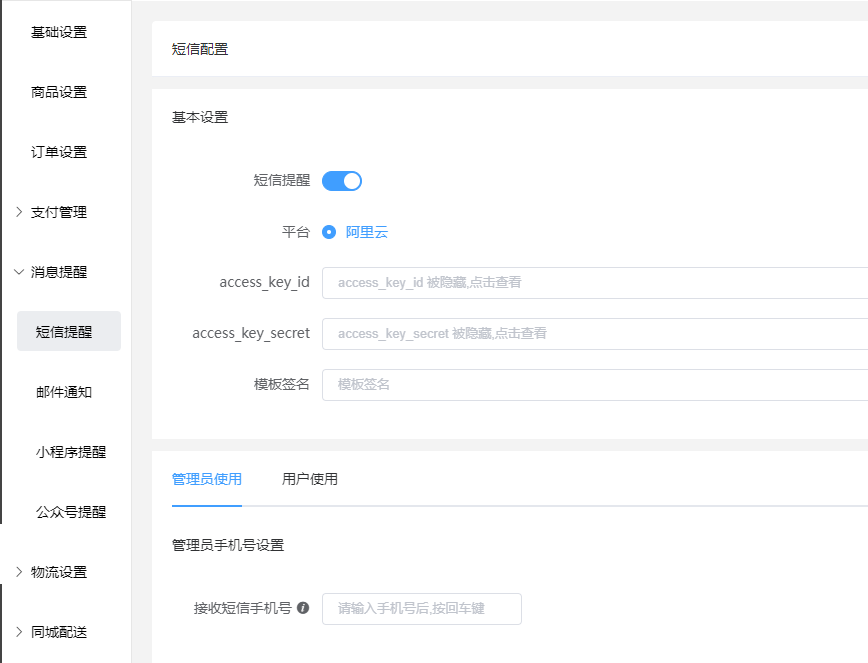This screenshot has width=868, height=663.
Task: Expand the 物流设置 chevron
Action: click(19, 572)
